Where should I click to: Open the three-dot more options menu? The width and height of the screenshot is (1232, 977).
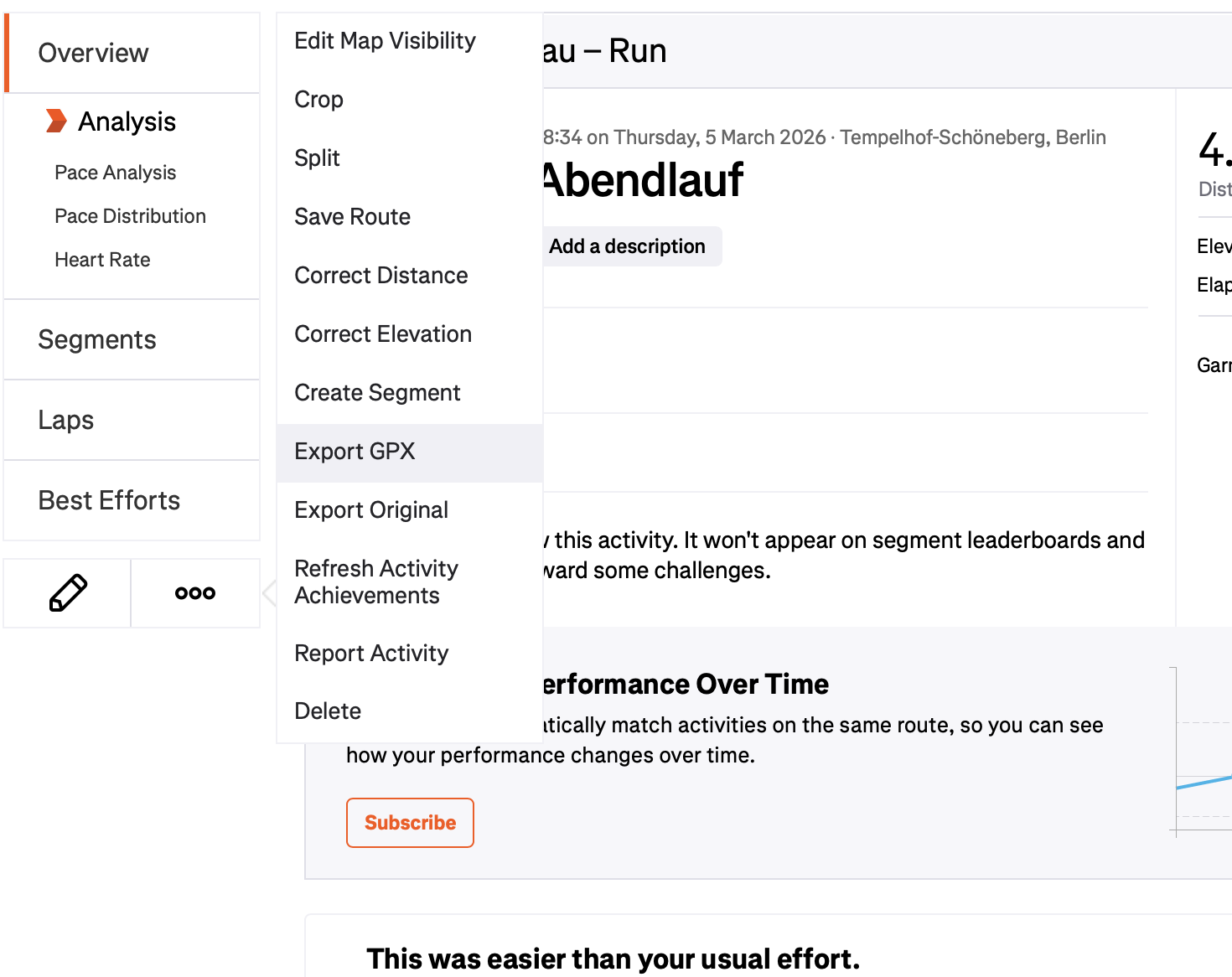(194, 592)
